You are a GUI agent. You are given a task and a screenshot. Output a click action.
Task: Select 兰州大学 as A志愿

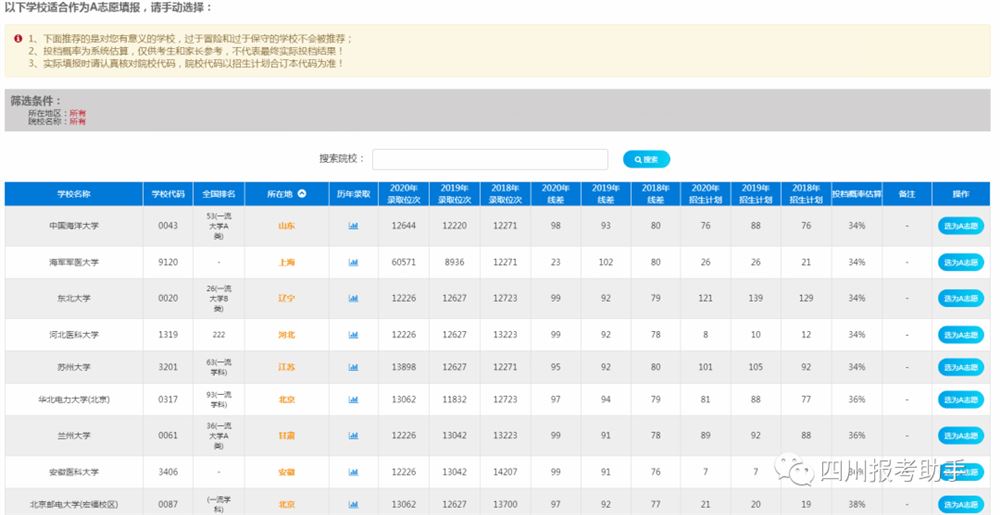[960, 436]
